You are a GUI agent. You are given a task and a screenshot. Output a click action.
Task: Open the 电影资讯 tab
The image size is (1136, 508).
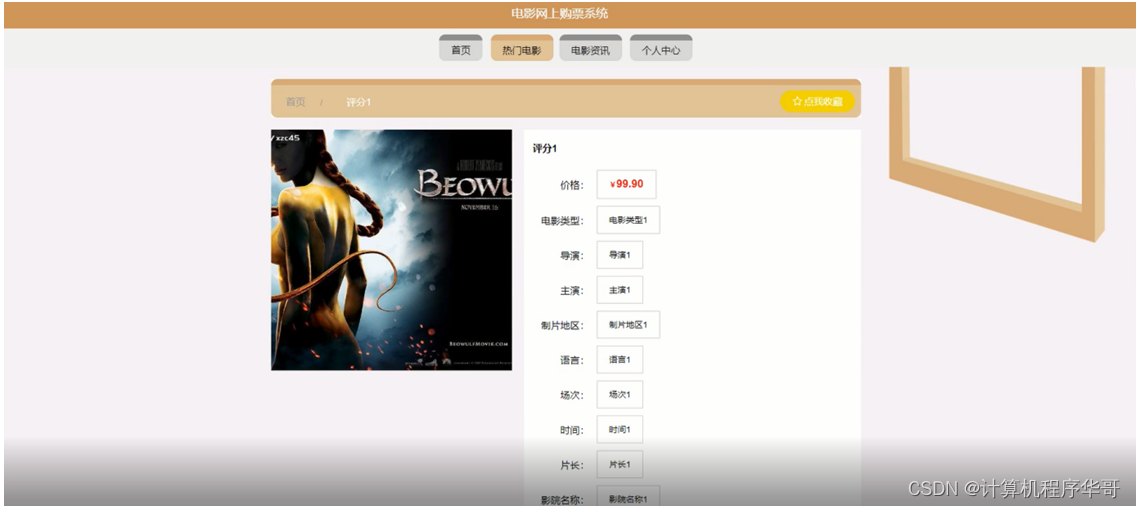point(590,49)
